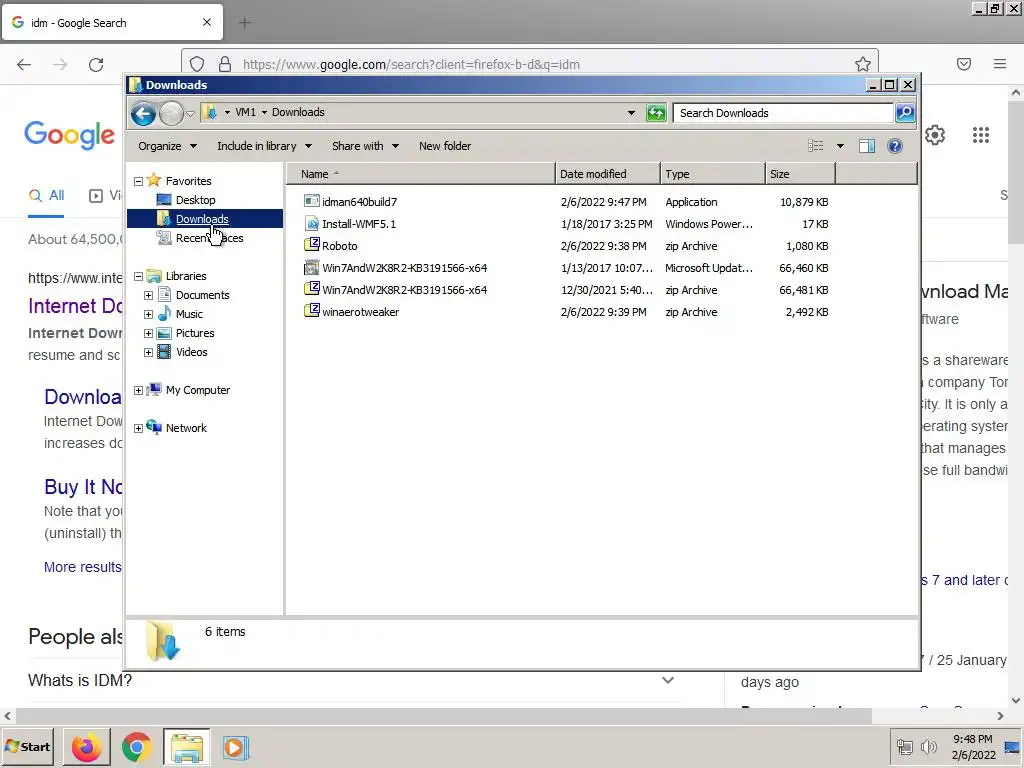The width and height of the screenshot is (1024, 768).
Task: Expand the Videos library node
Action: 148,352
